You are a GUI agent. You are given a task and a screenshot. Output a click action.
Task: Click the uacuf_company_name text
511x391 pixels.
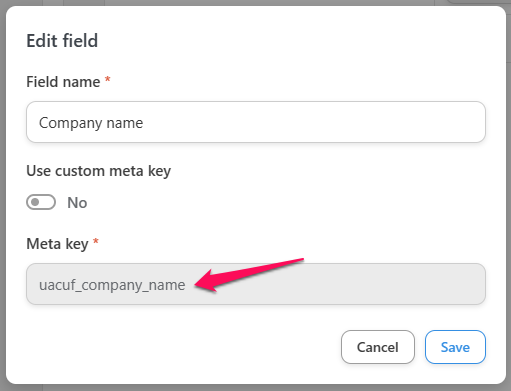point(112,285)
